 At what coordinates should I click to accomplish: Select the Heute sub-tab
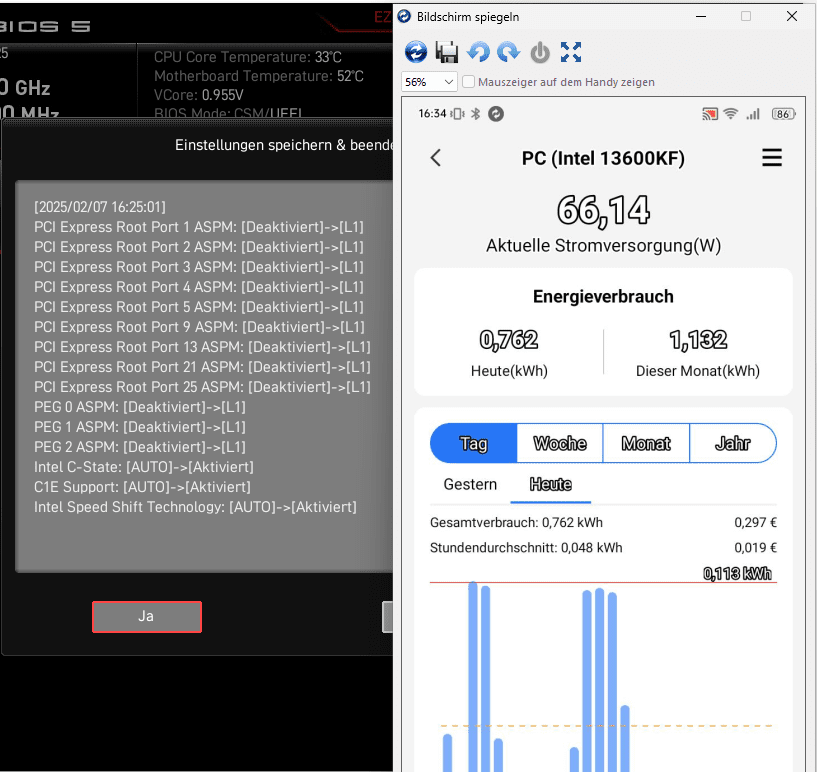(x=551, y=484)
